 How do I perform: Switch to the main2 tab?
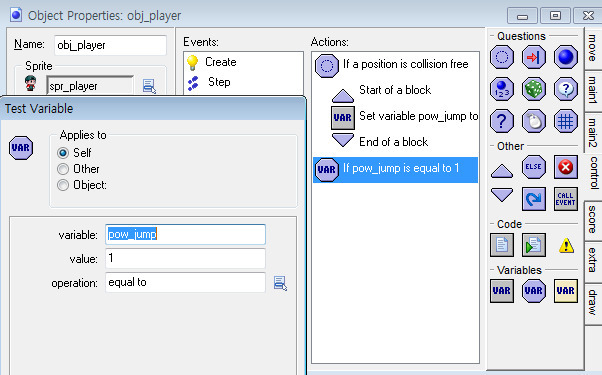[x=592, y=132]
